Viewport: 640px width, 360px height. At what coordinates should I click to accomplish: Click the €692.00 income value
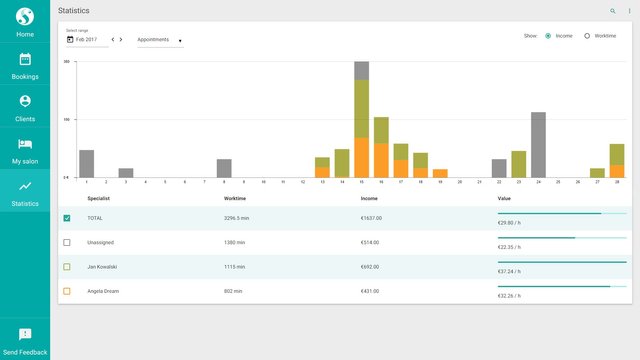point(370,267)
